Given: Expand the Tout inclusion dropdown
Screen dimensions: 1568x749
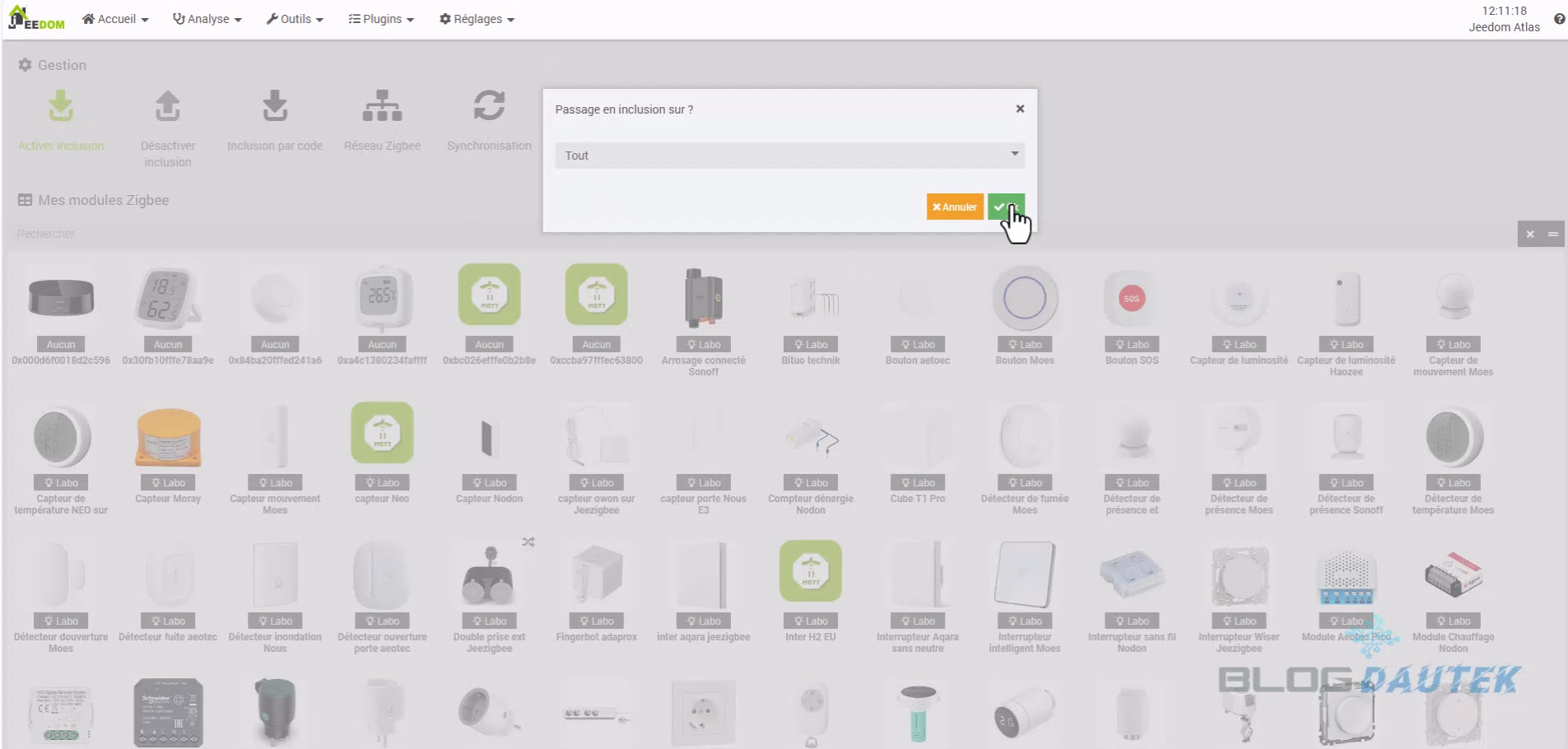Looking at the screenshot, I should [789, 155].
